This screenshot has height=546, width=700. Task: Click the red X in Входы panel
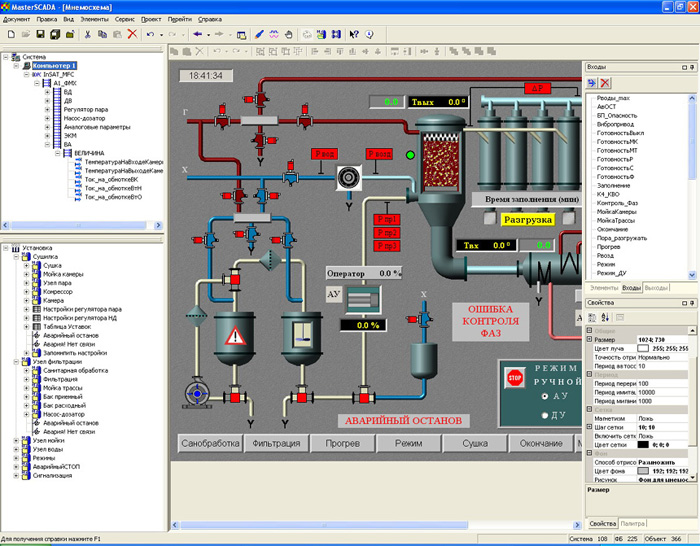[x=605, y=83]
